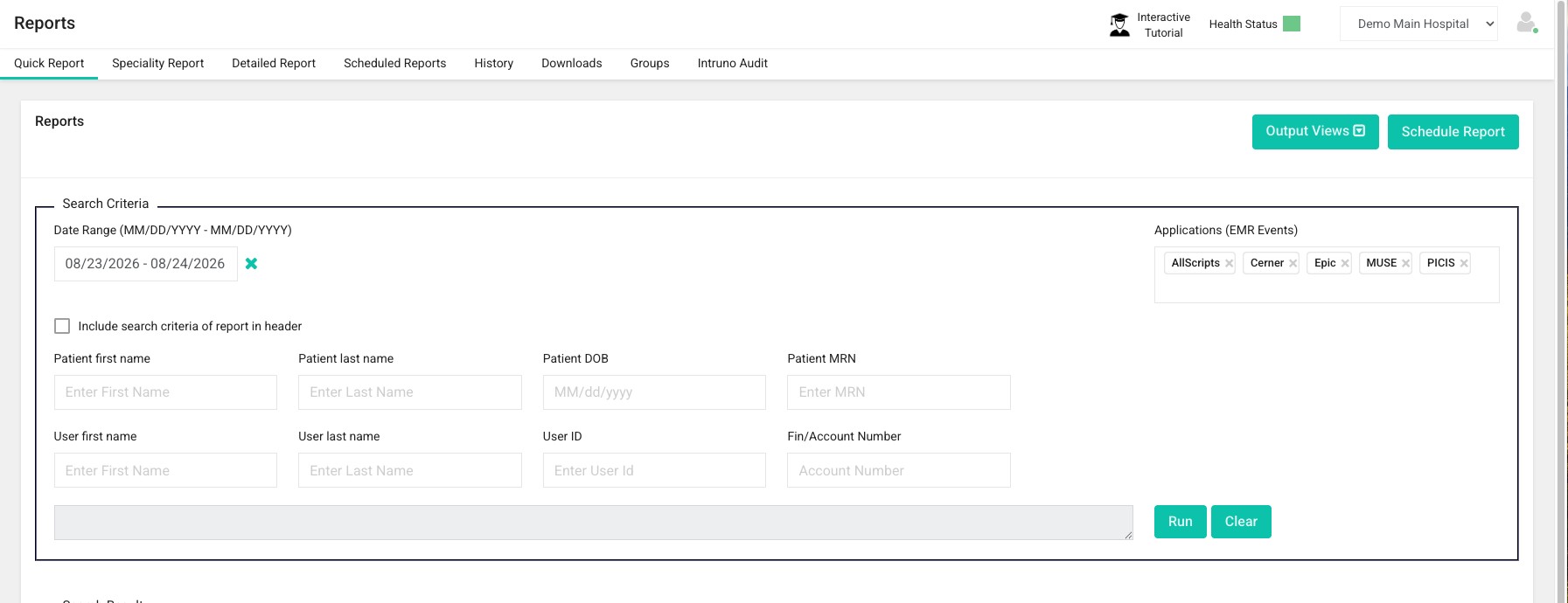Click the Output Views button
The image size is (1568, 603).
(1315, 132)
